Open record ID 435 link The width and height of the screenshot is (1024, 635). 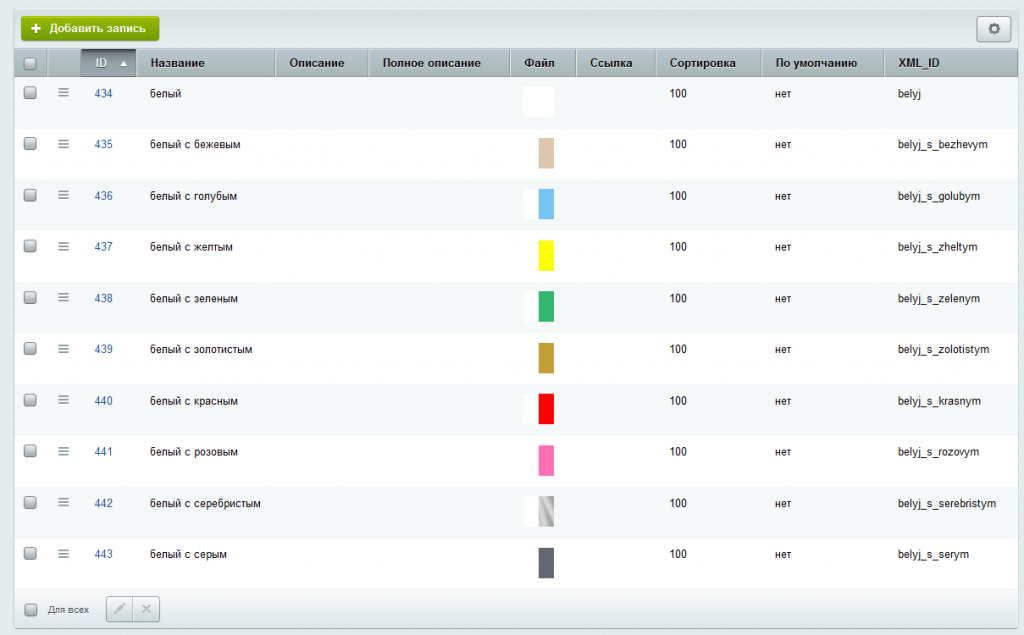103,144
